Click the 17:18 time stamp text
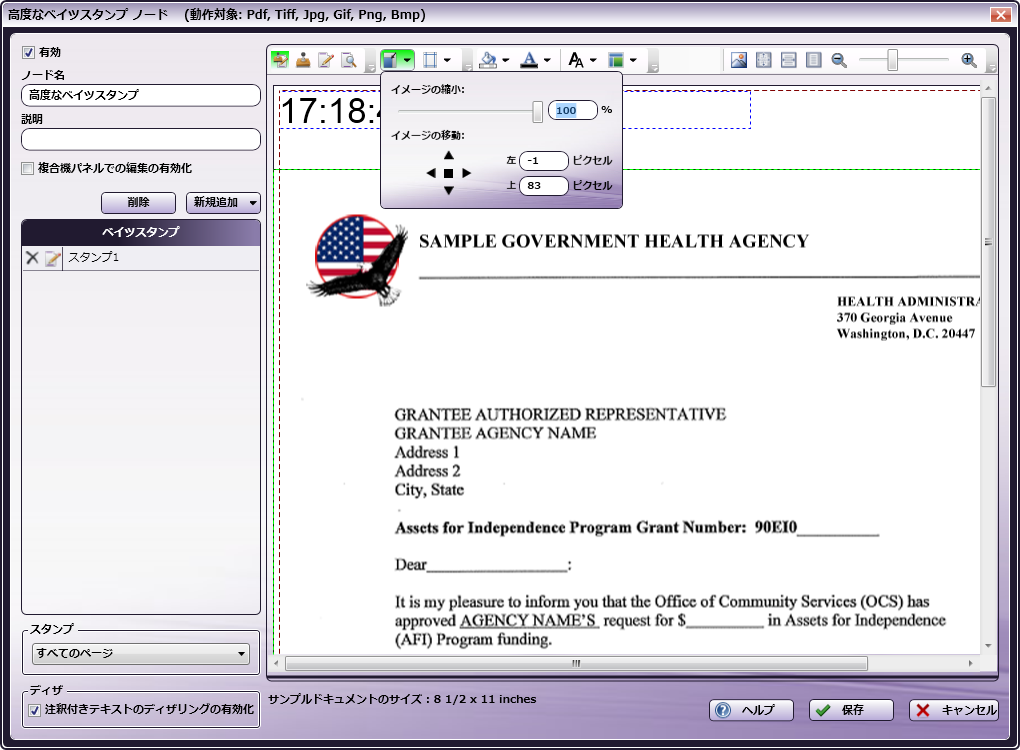This screenshot has height=750, width=1020. tap(330, 111)
